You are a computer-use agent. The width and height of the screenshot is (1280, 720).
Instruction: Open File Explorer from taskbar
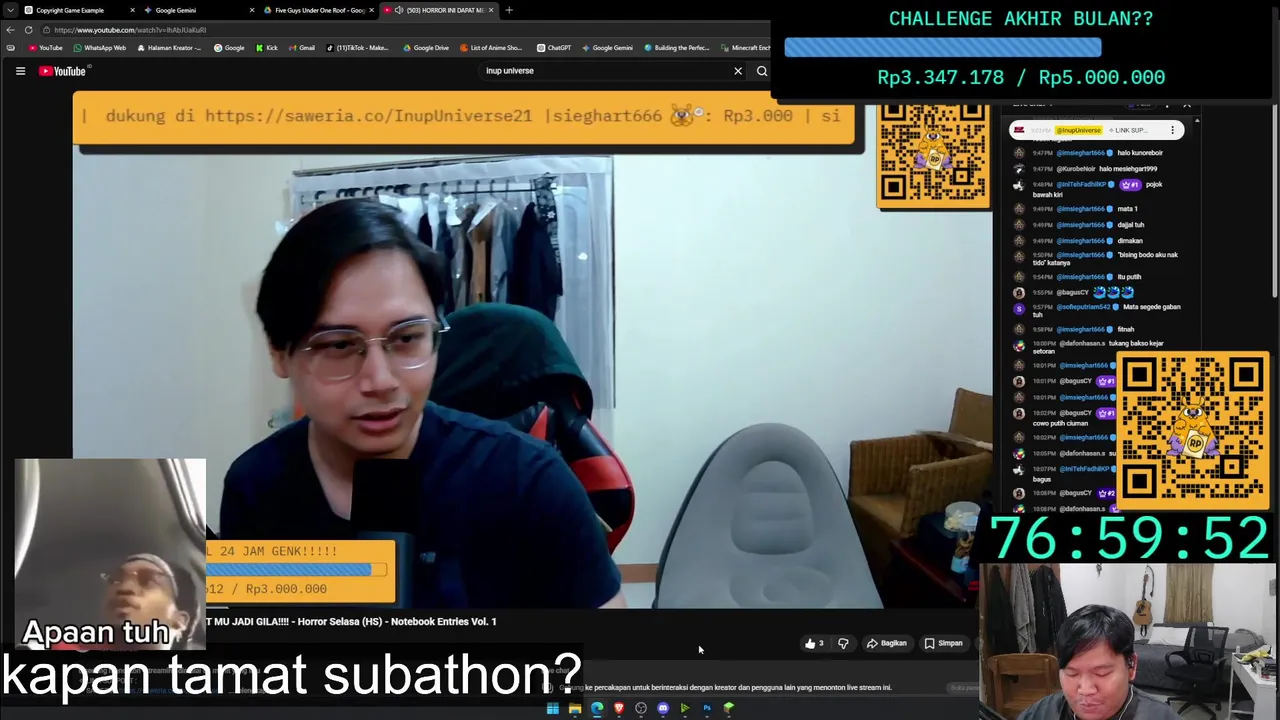pos(575,708)
